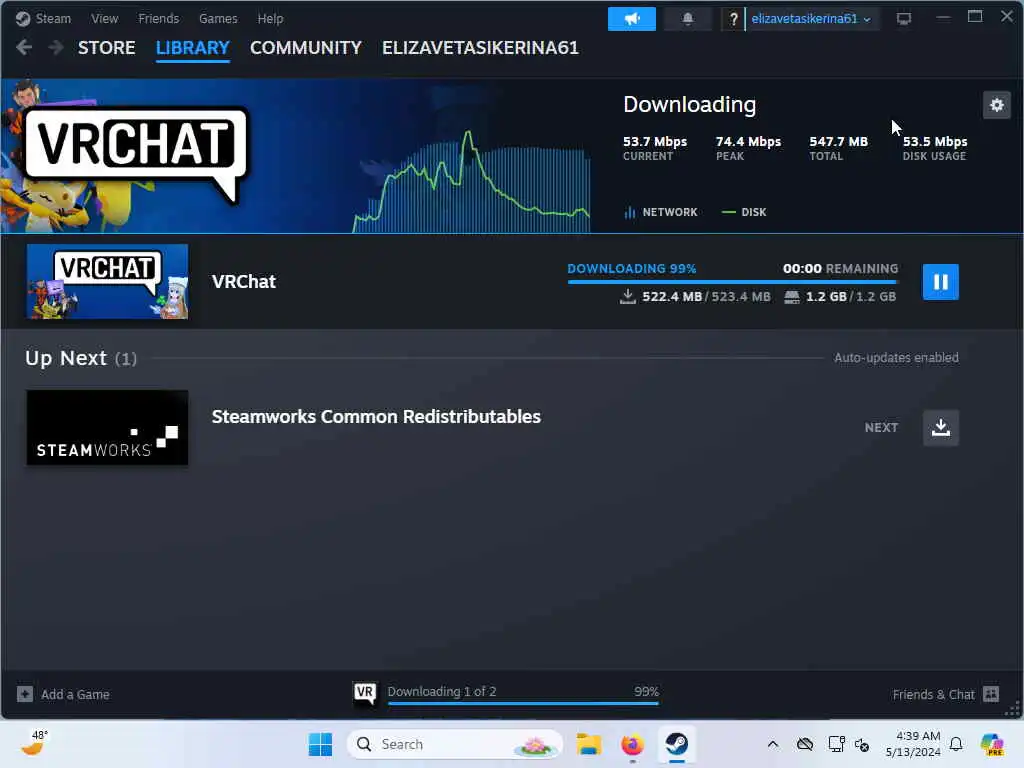
Task: Click the VRChat download progress bar
Action: (x=733, y=281)
